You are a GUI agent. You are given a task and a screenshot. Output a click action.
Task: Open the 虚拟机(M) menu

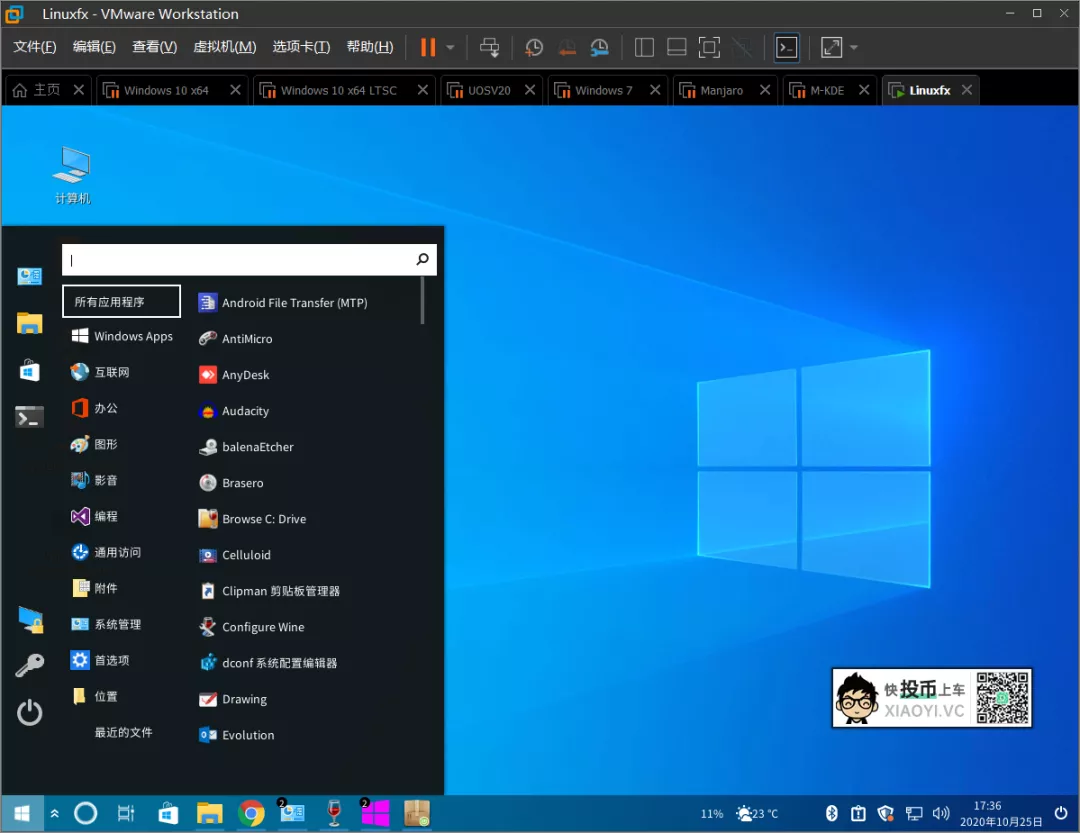[224, 47]
